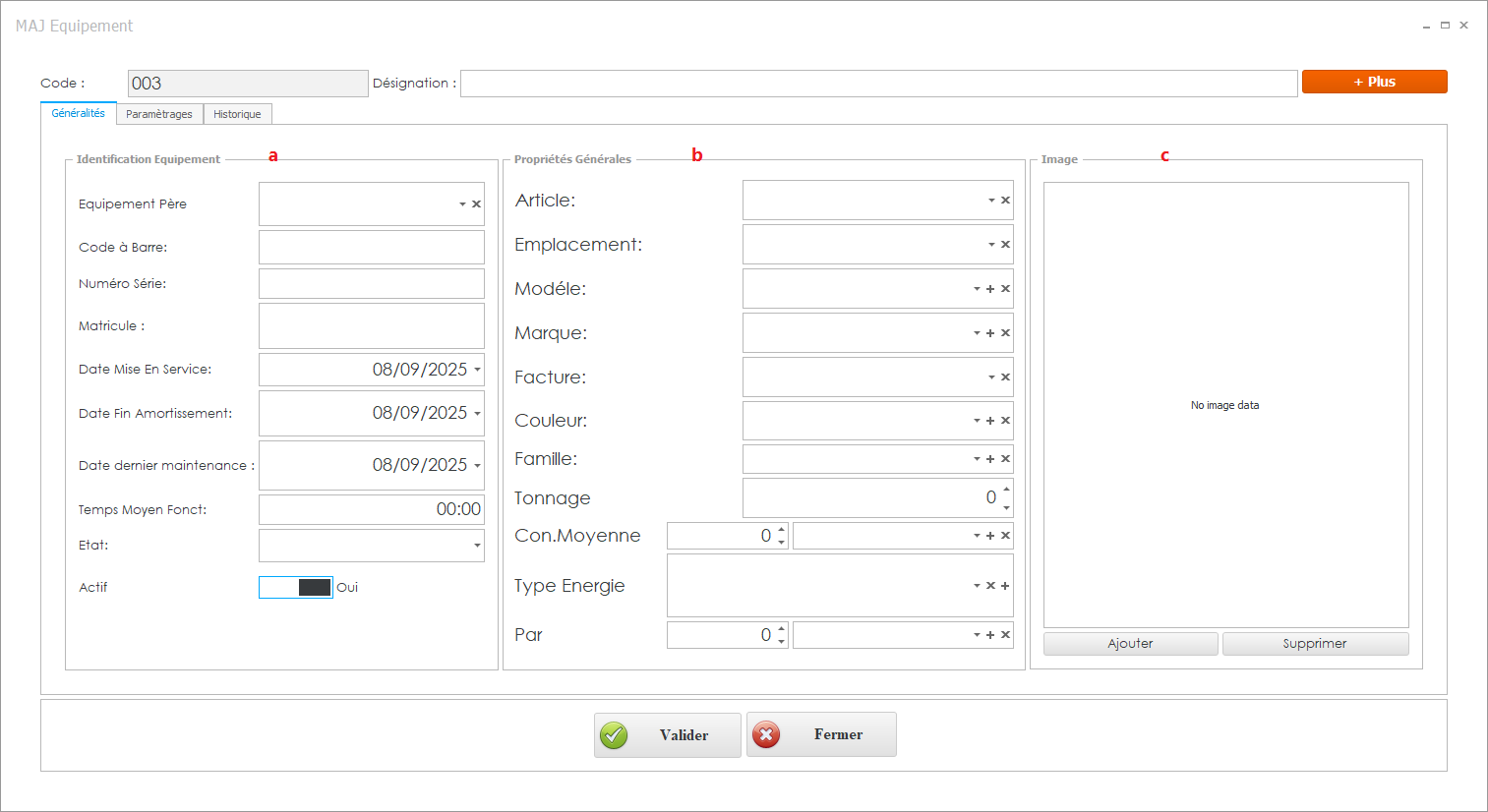Toggle the Actif switch

click(x=296, y=587)
